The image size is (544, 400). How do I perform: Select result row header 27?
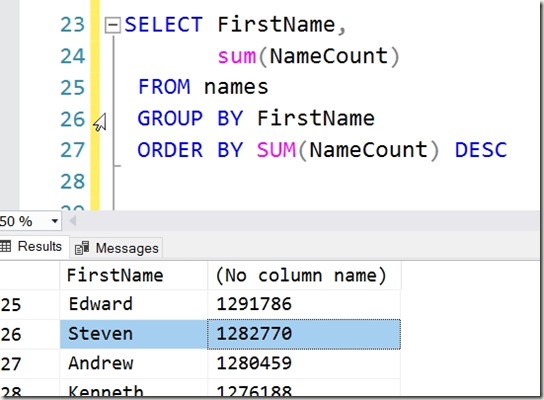[x=29, y=364]
